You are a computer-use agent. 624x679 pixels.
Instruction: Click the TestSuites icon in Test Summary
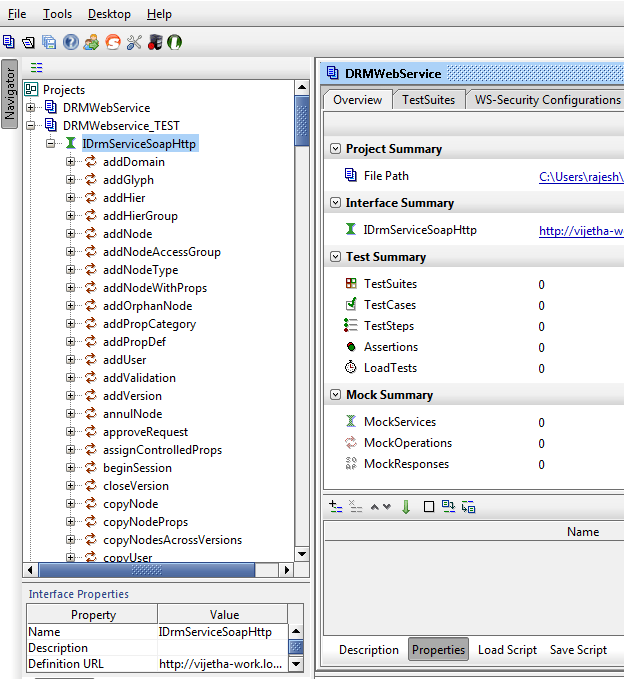tap(351, 284)
